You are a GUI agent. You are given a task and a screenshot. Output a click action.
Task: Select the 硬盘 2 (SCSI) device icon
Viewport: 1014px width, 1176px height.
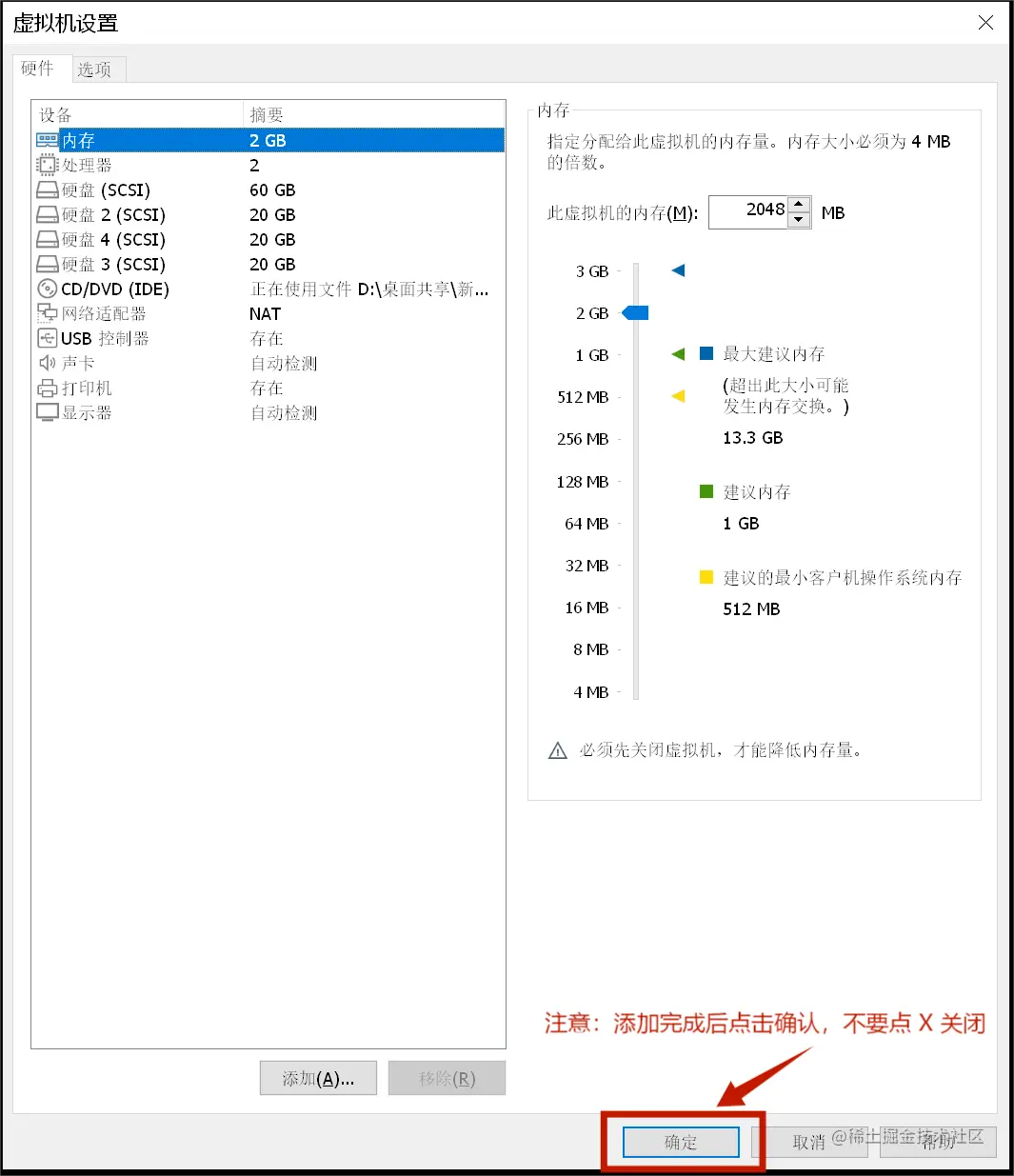pos(47,214)
